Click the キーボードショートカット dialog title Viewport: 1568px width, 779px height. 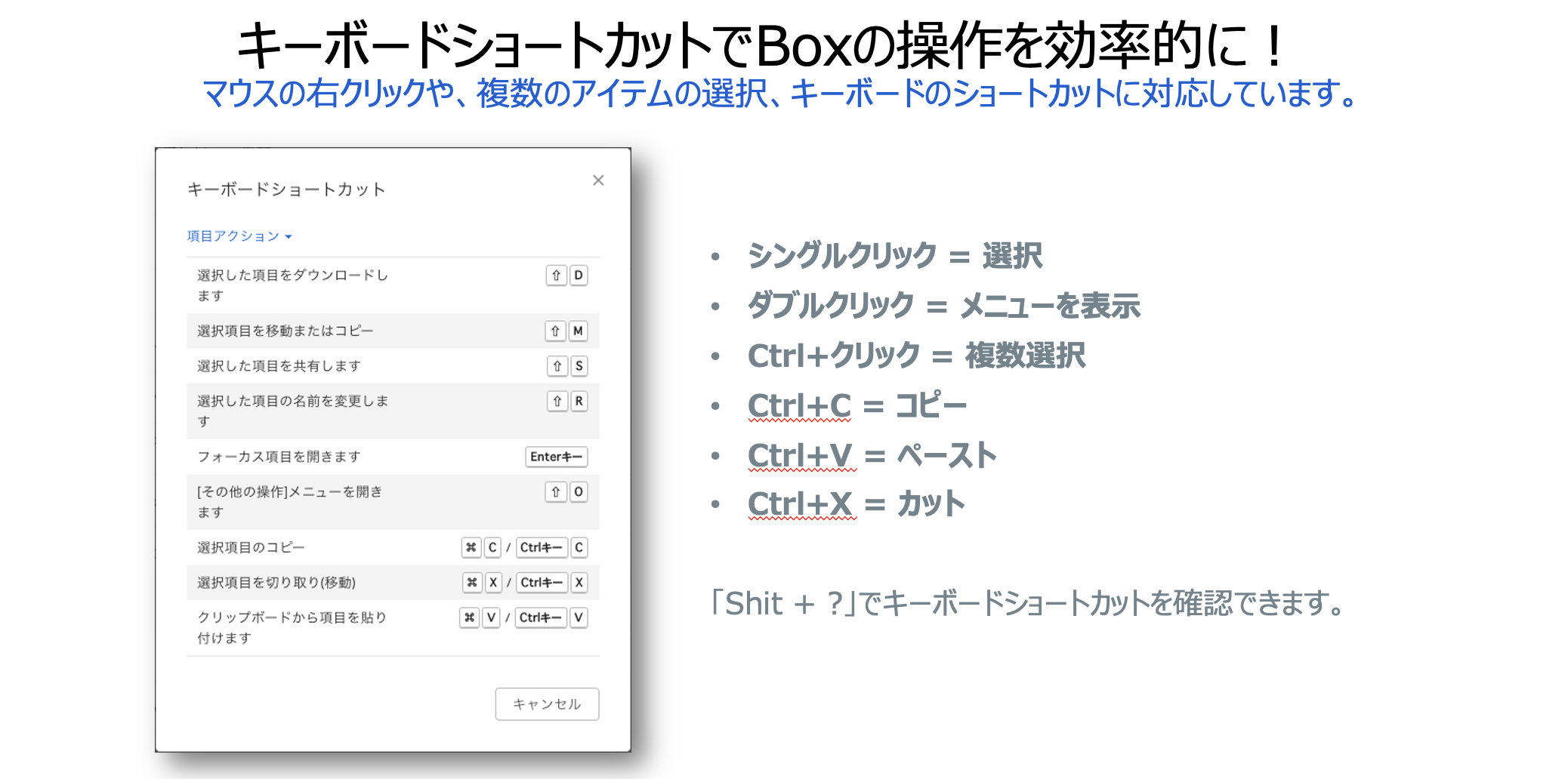(x=286, y=189)
